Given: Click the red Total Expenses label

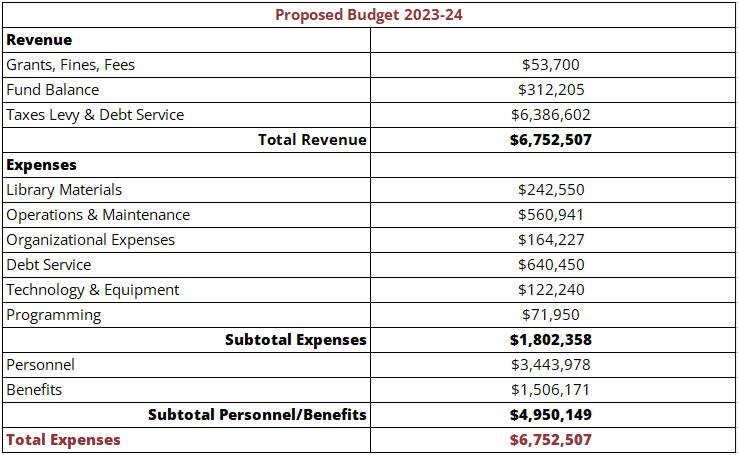Looking at the screenshot, I should (x=64, y=440).
